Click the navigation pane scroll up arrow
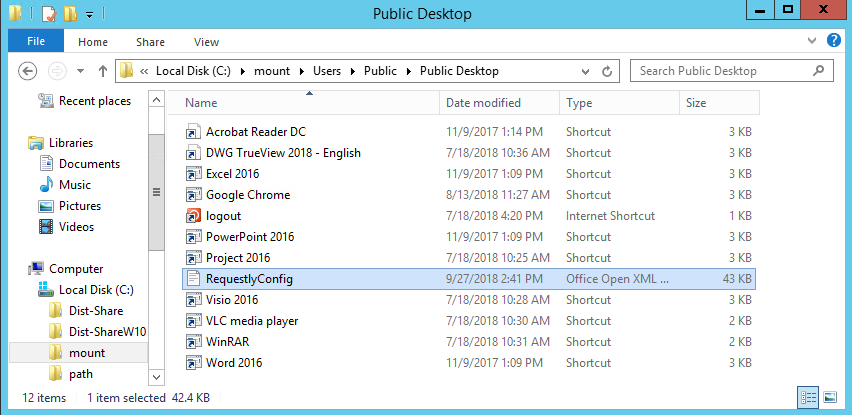 click(x=156, y=100)
